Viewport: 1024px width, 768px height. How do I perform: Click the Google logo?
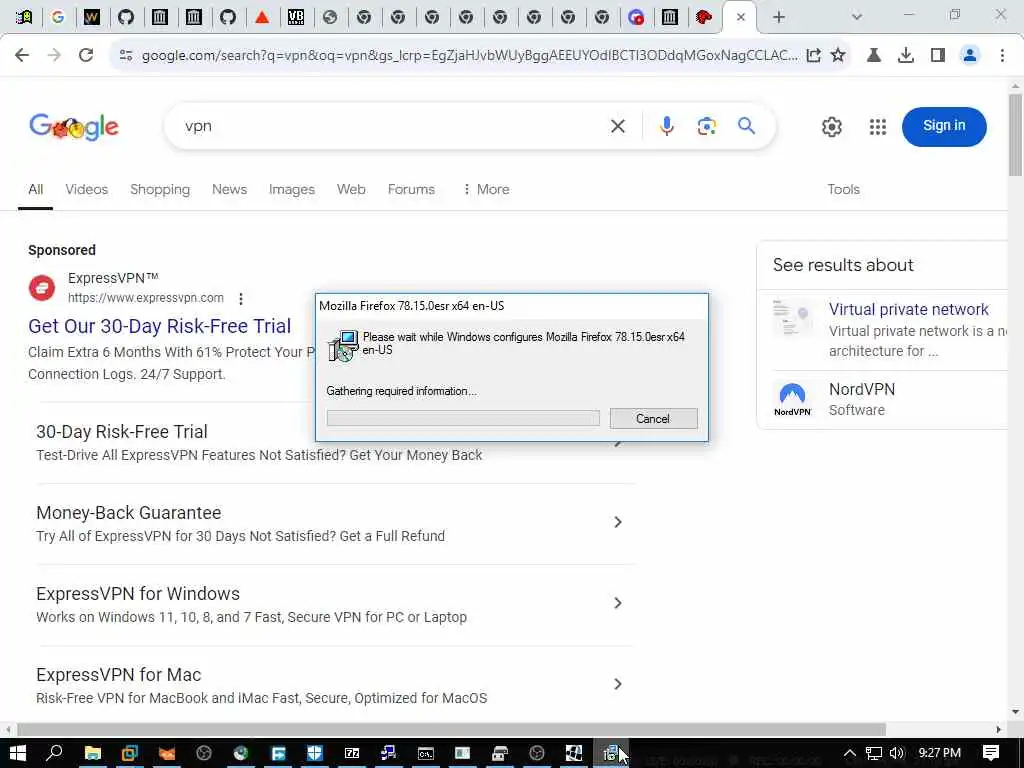coord(74,127)
